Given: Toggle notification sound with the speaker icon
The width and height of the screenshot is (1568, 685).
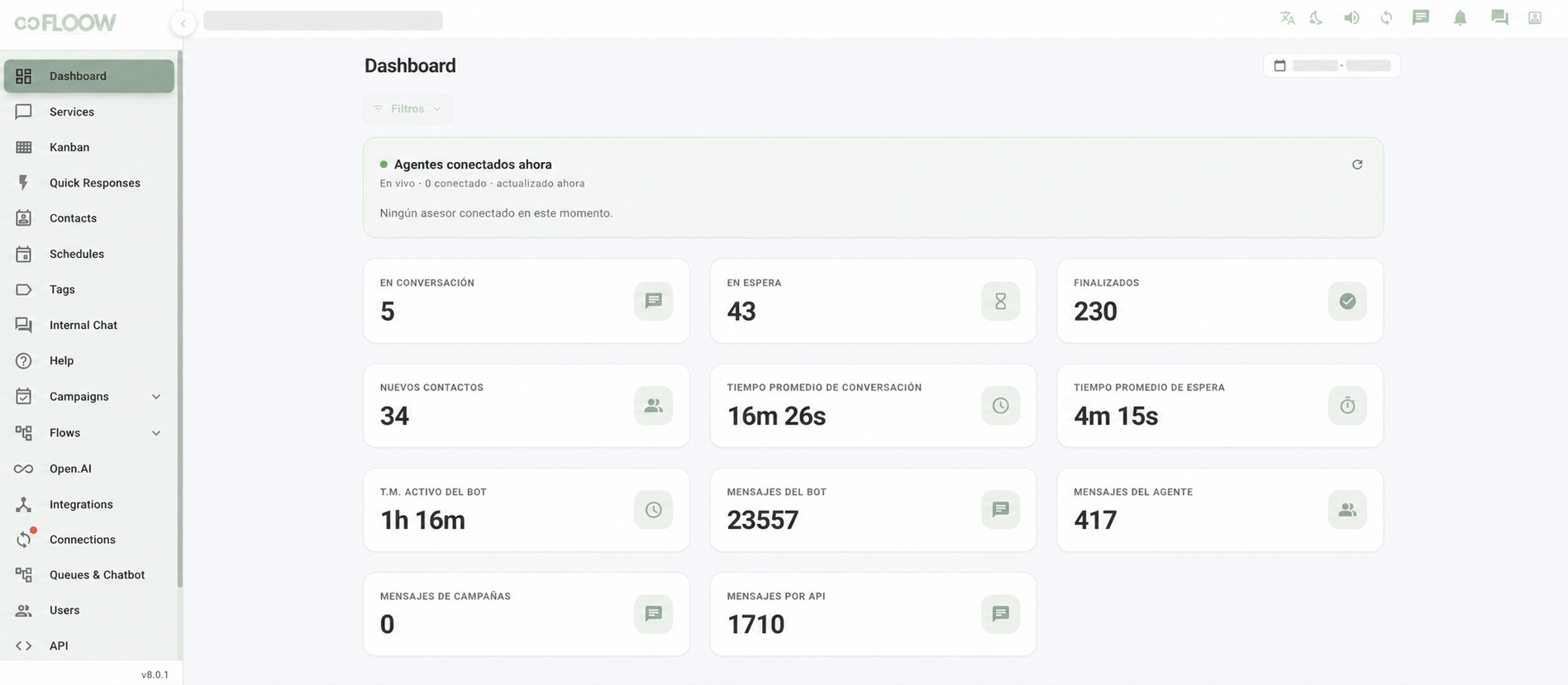Looking at the screenshot, I should point(1351,18).
